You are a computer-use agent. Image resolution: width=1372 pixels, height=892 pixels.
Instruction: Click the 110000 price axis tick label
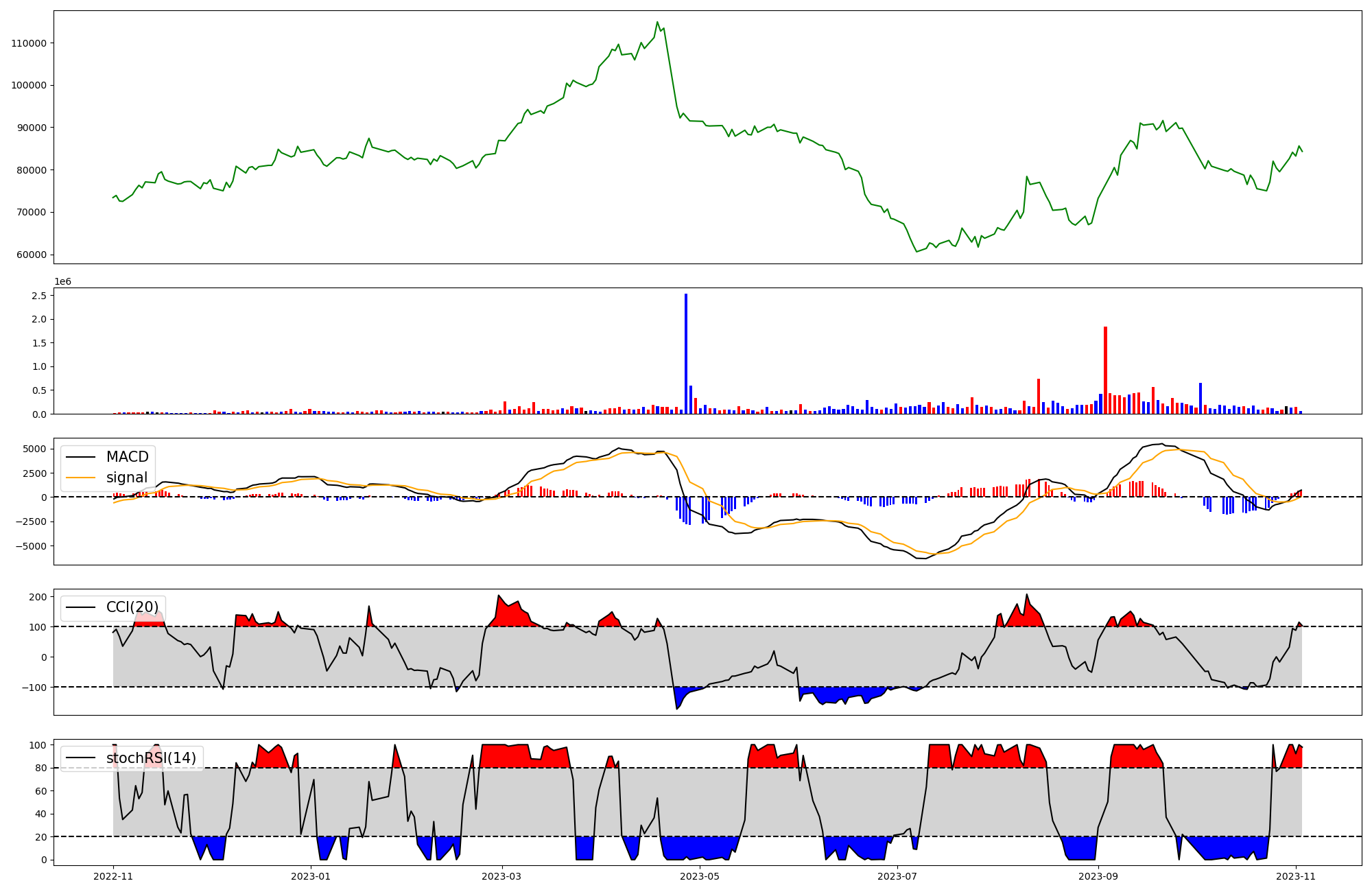(29, 43)
